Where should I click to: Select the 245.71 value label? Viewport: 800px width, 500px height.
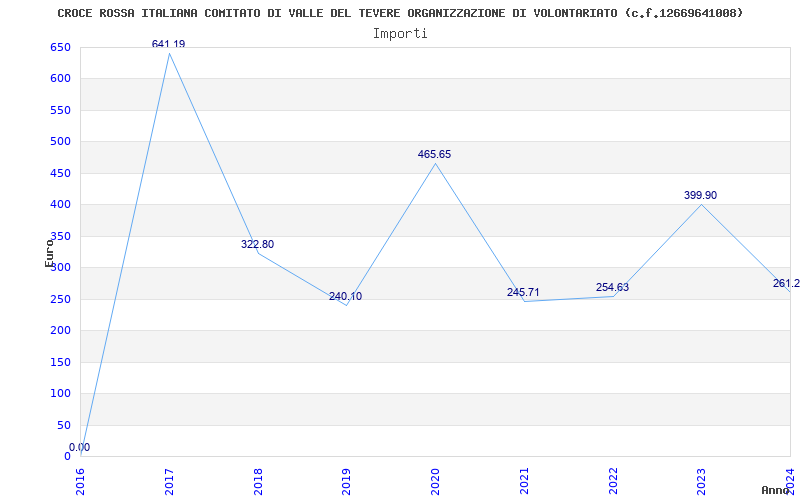pyautogui.click(x=523, y=292)
